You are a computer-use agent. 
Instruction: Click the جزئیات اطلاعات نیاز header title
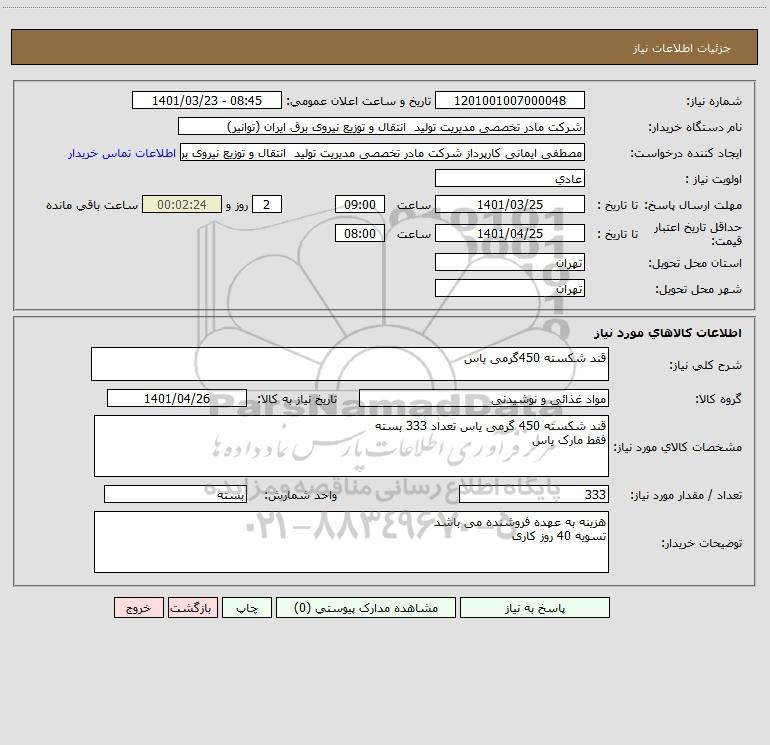(682, 48)
